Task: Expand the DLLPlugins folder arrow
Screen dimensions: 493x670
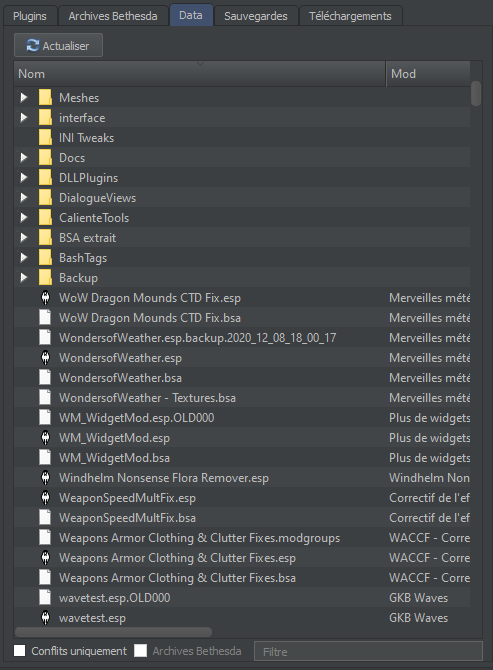Action: coord(24,177)
